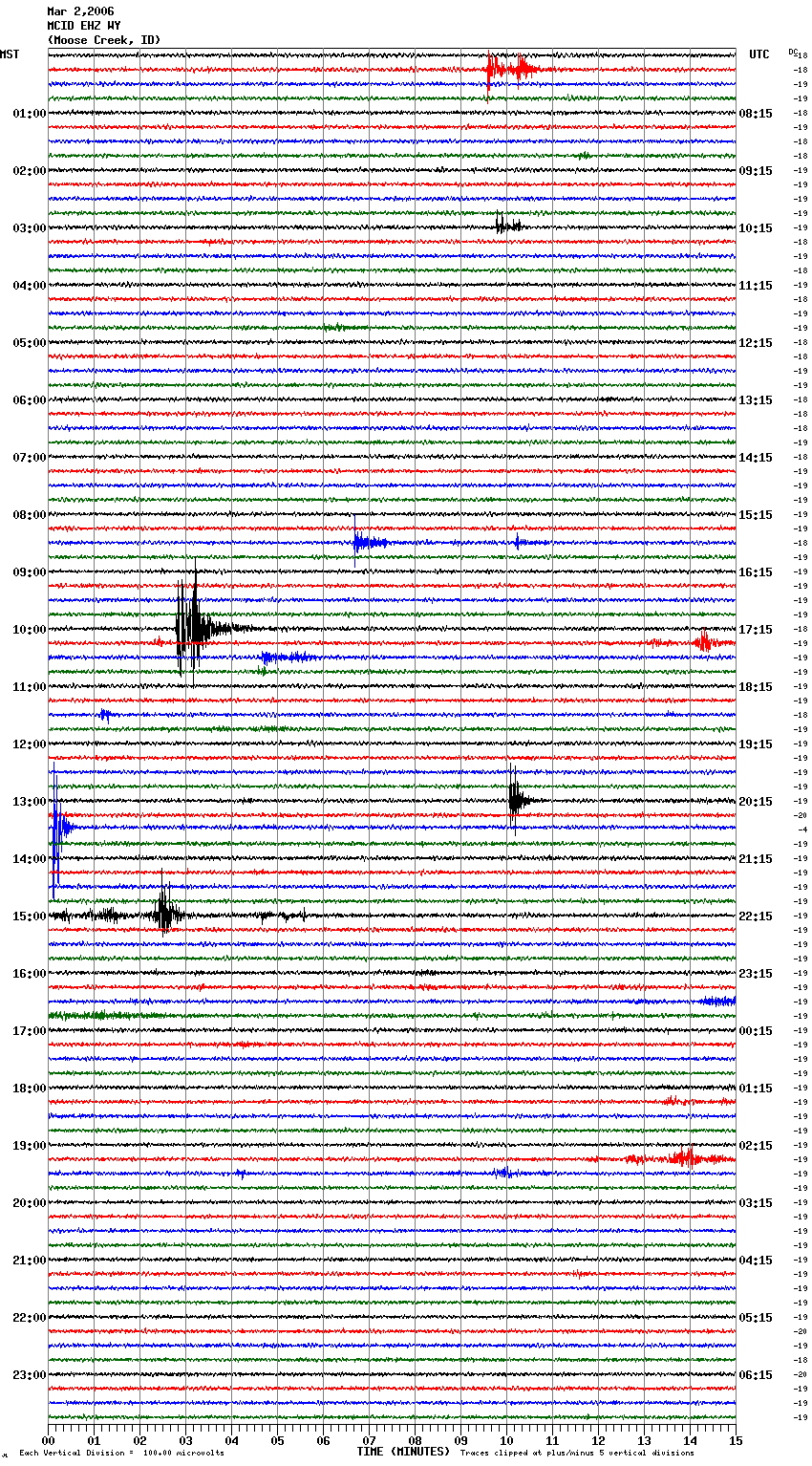812x1466 pixels.
Task: Select the 10:00 MST row label
Action: pos(29,630)
